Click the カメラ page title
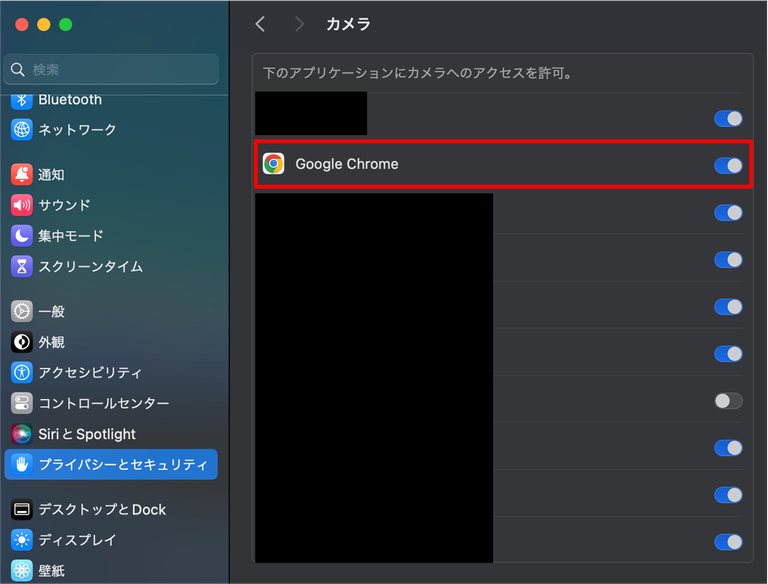This screenshot has width=768, height=584. click(x=348, y=24)
